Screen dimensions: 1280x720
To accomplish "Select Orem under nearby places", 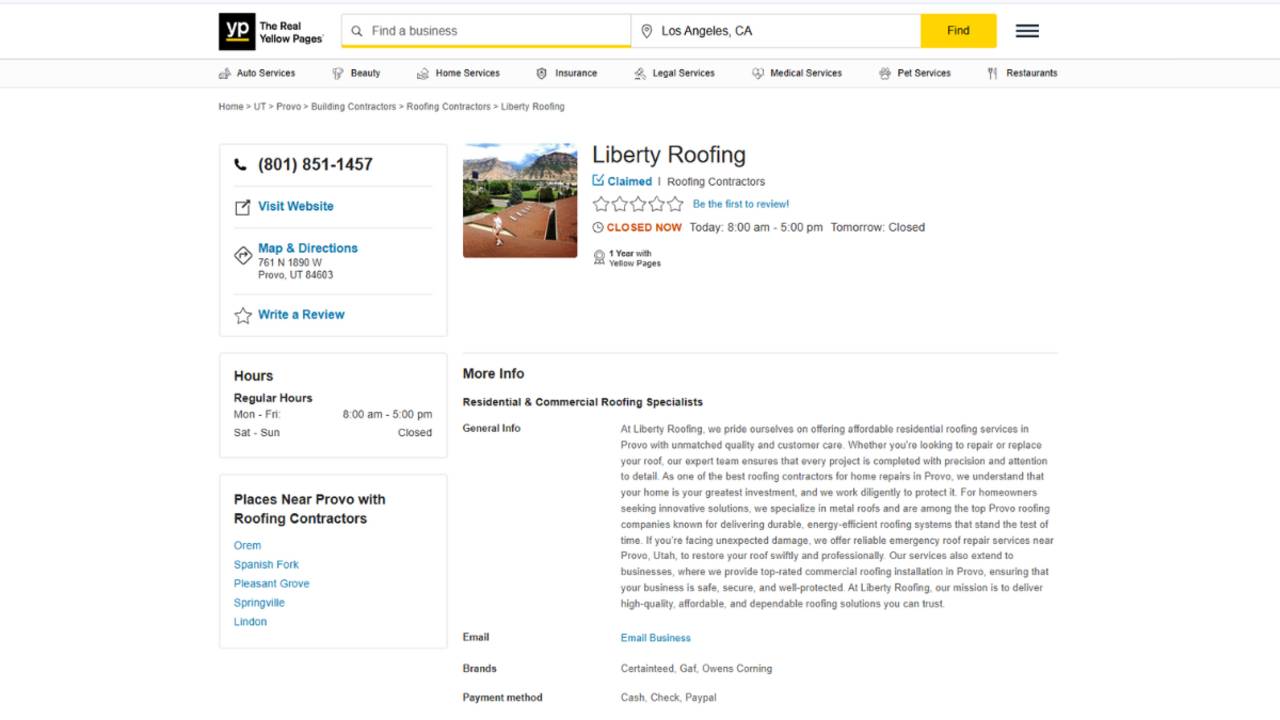I will point(247,545).
